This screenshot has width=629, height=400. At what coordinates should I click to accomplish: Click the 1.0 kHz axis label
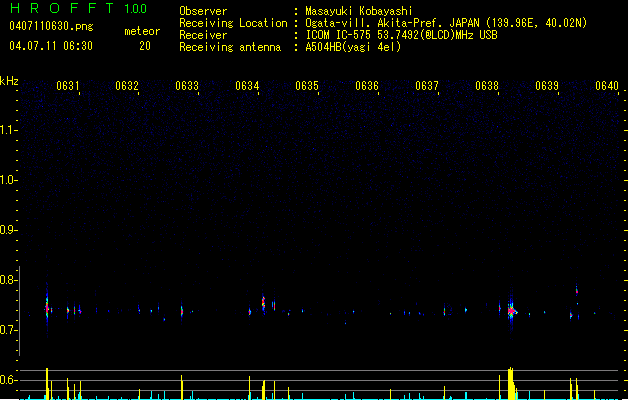tap(8, 180)
